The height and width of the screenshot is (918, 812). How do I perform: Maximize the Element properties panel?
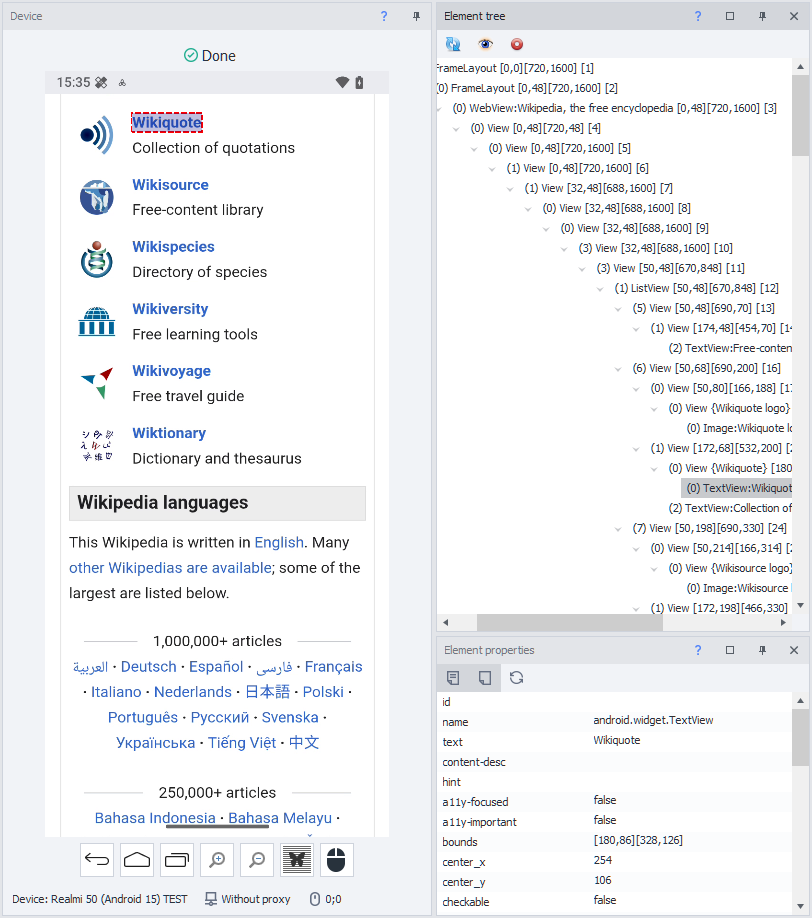[x=730, y=650]
